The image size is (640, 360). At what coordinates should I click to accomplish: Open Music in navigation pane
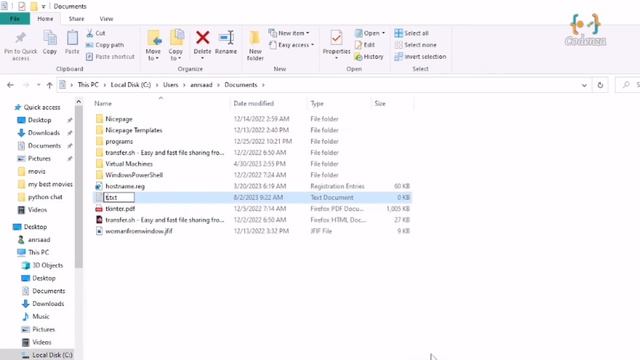click(40, 316)
